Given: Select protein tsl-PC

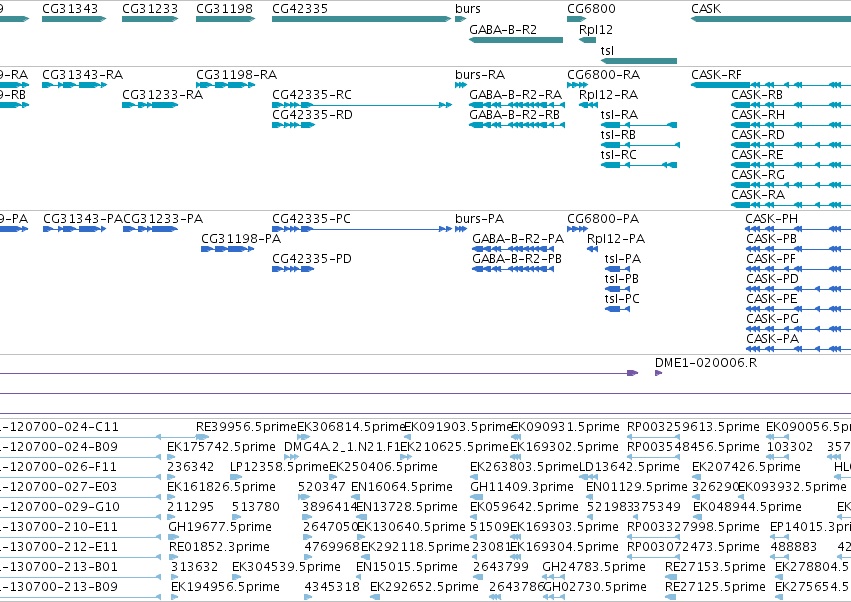Looking at the screenshot, I should click(617, 309).
